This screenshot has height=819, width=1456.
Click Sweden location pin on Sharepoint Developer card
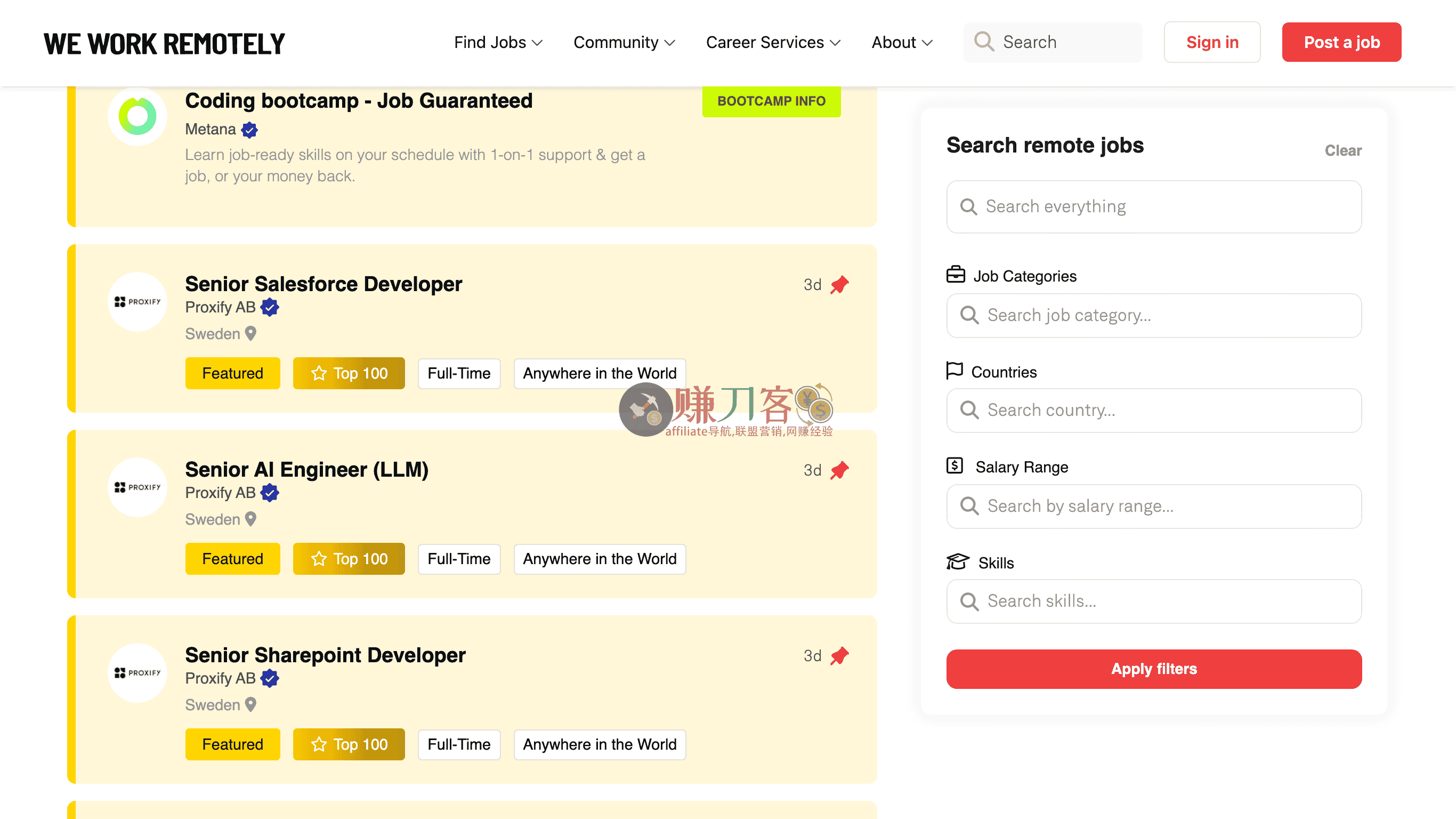(x=250, y=705)
